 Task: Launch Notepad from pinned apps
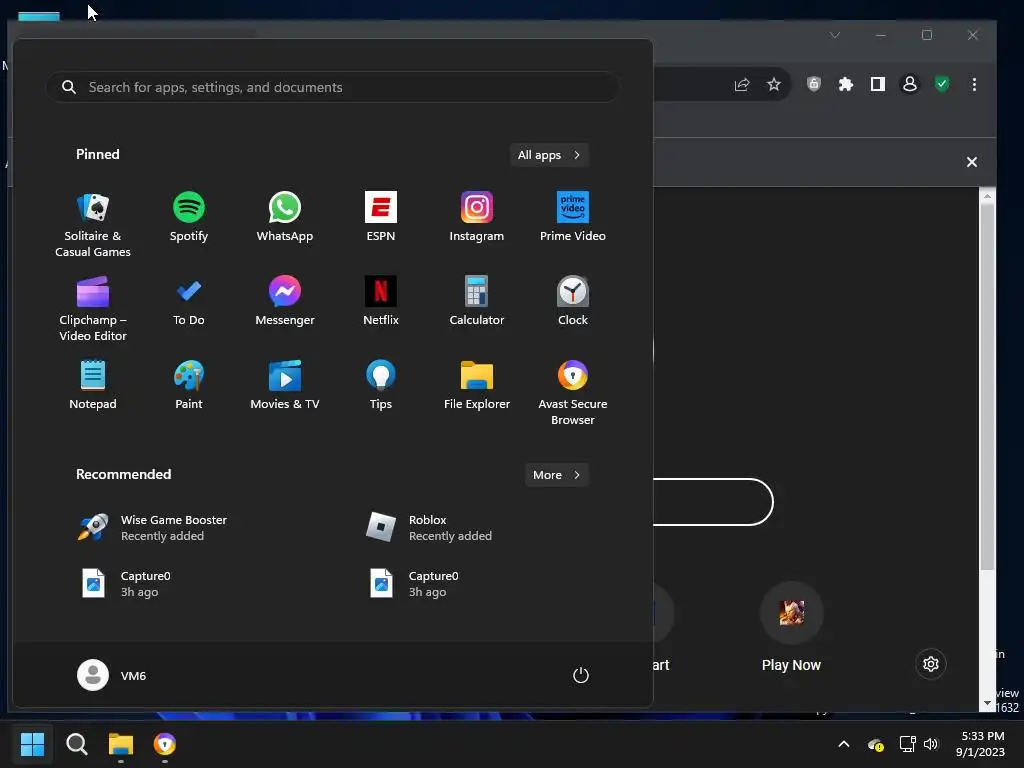click(93, 385)
